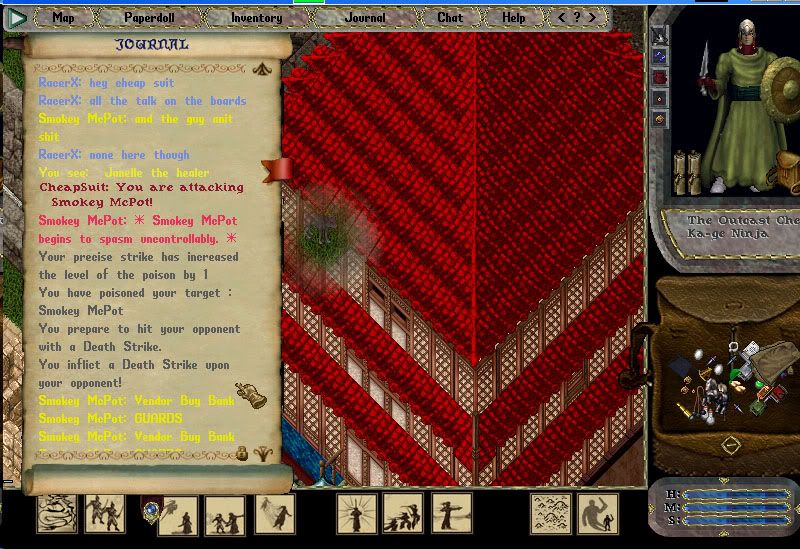Click the potted plant on the rooftop
Screen dimensions: 800x549
pos(321,240)
